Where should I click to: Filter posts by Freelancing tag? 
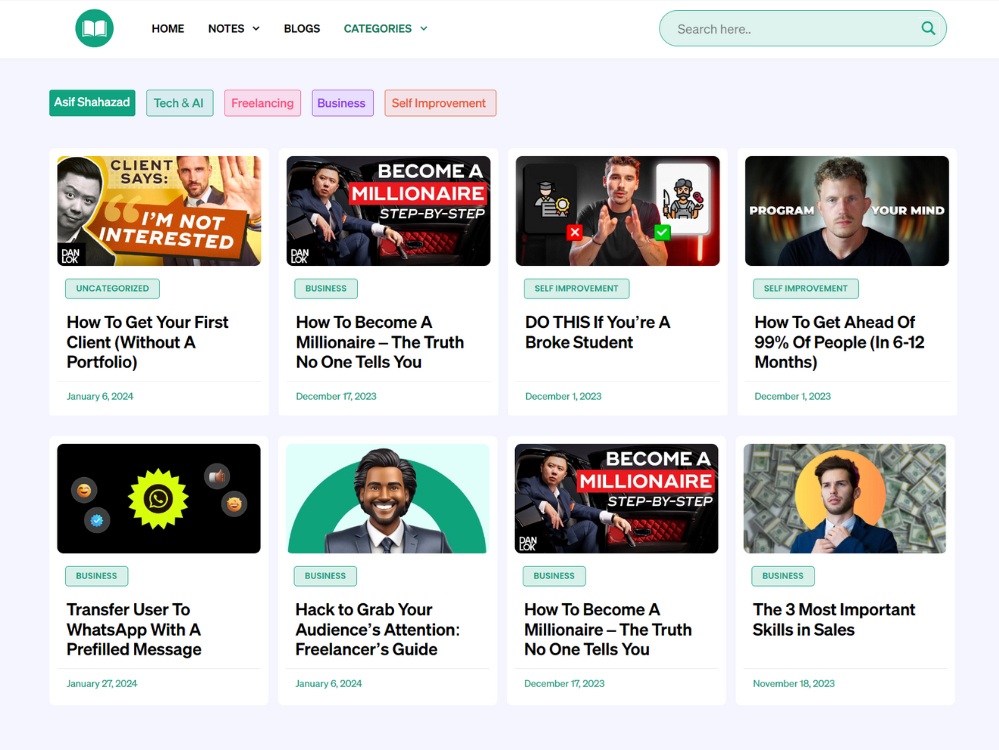[262, 103]
